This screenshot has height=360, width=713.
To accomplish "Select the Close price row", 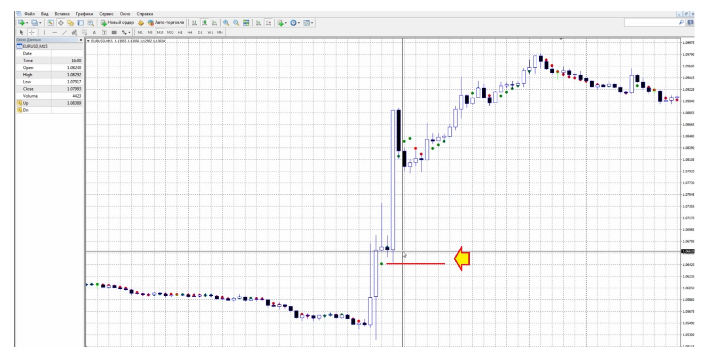I will [50, 89].
